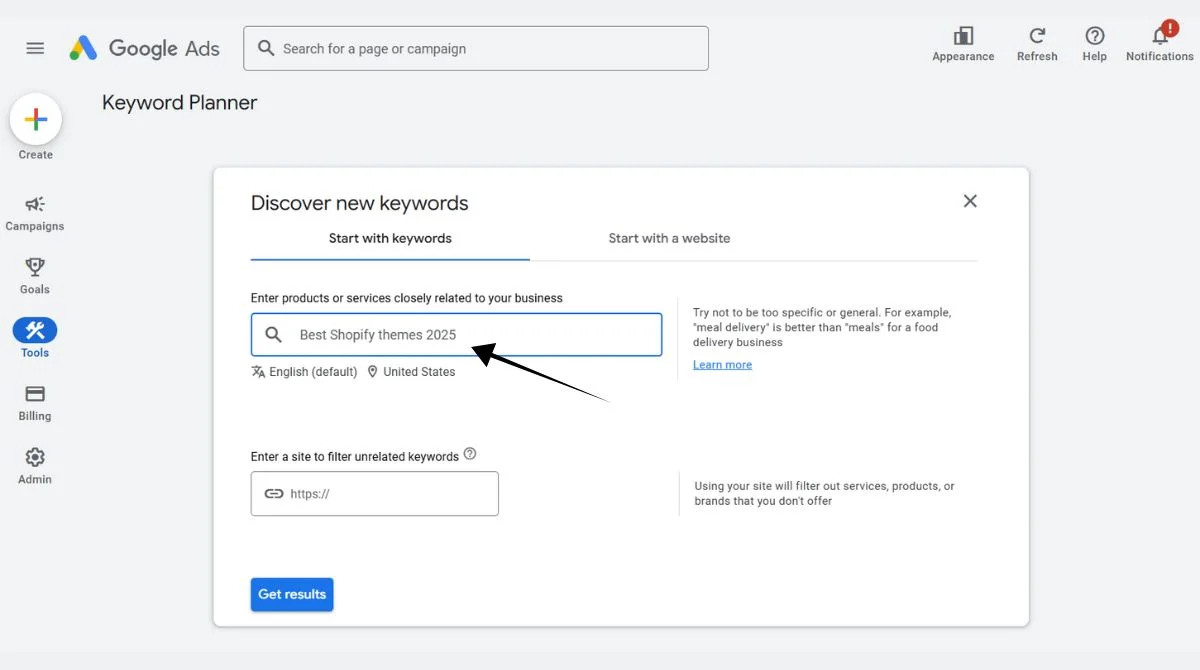Click the Create plus button
1200x670 pixels.
35,118
